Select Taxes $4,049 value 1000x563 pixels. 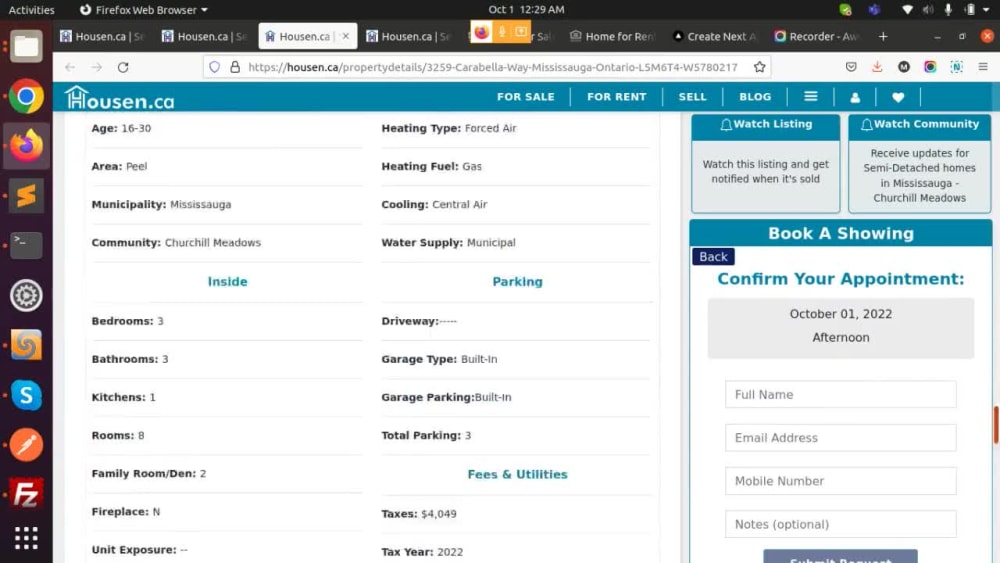[x=439, y=514]
